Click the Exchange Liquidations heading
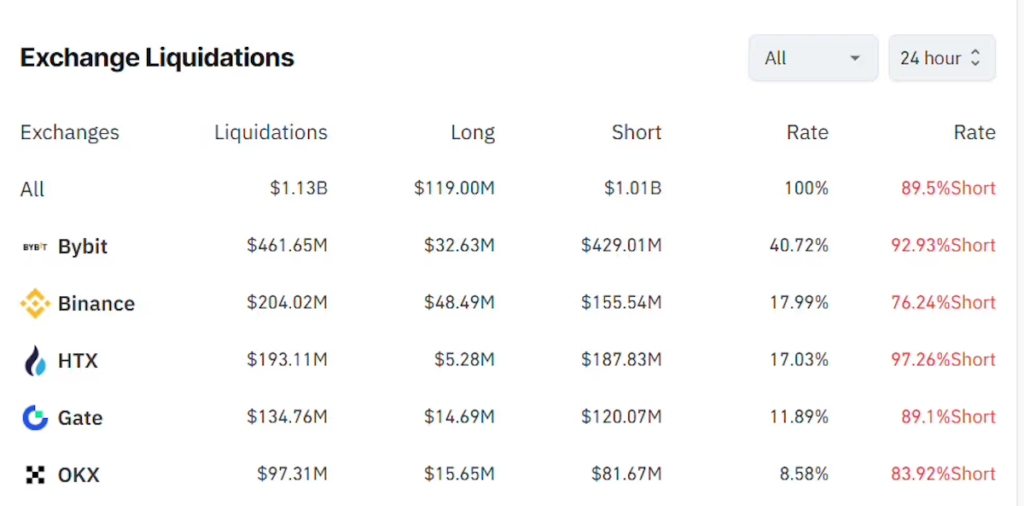Screen dimensions: 1024x506 coord(157,58)
